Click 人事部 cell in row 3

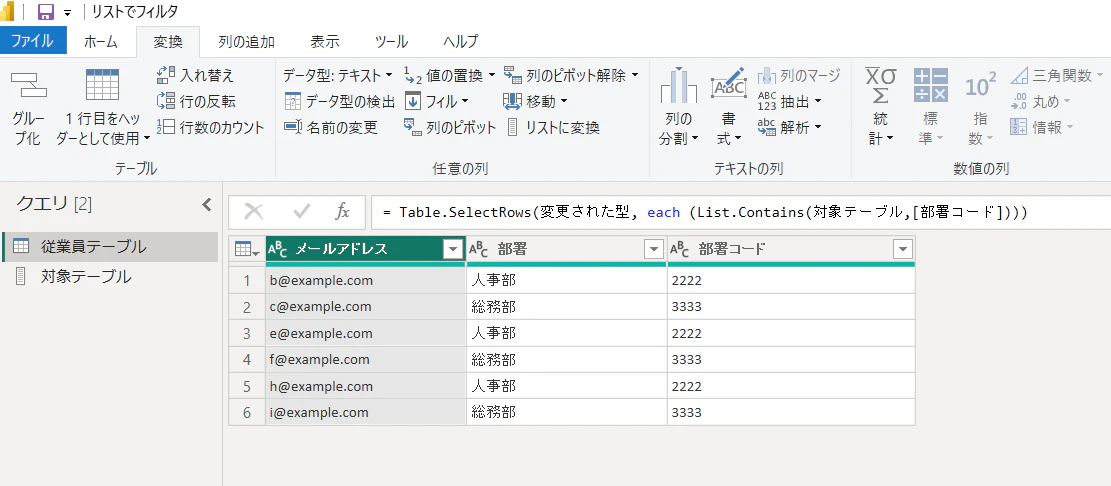click(566, 333)
